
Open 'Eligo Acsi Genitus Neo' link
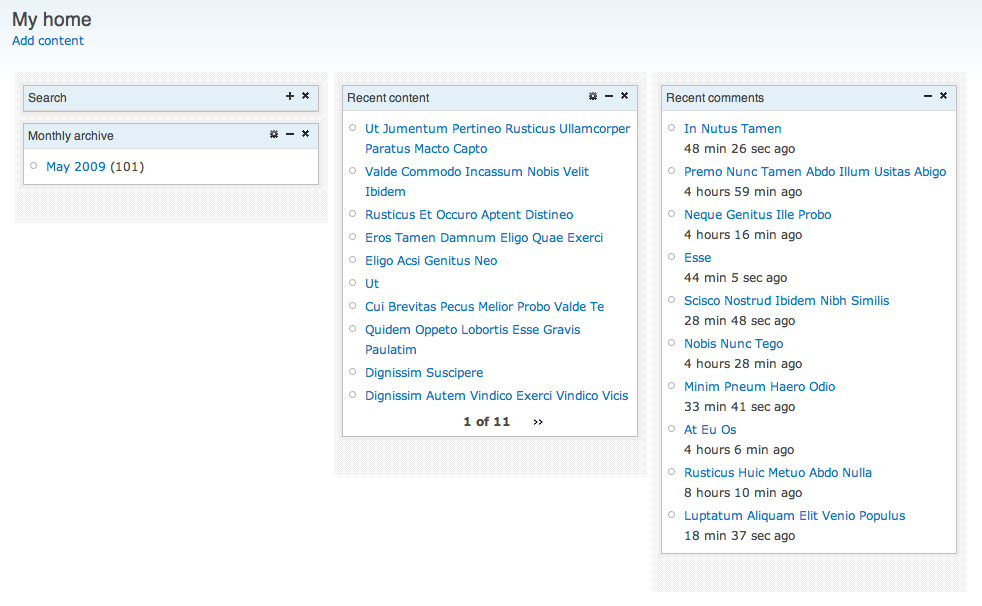tap(431, 261)
